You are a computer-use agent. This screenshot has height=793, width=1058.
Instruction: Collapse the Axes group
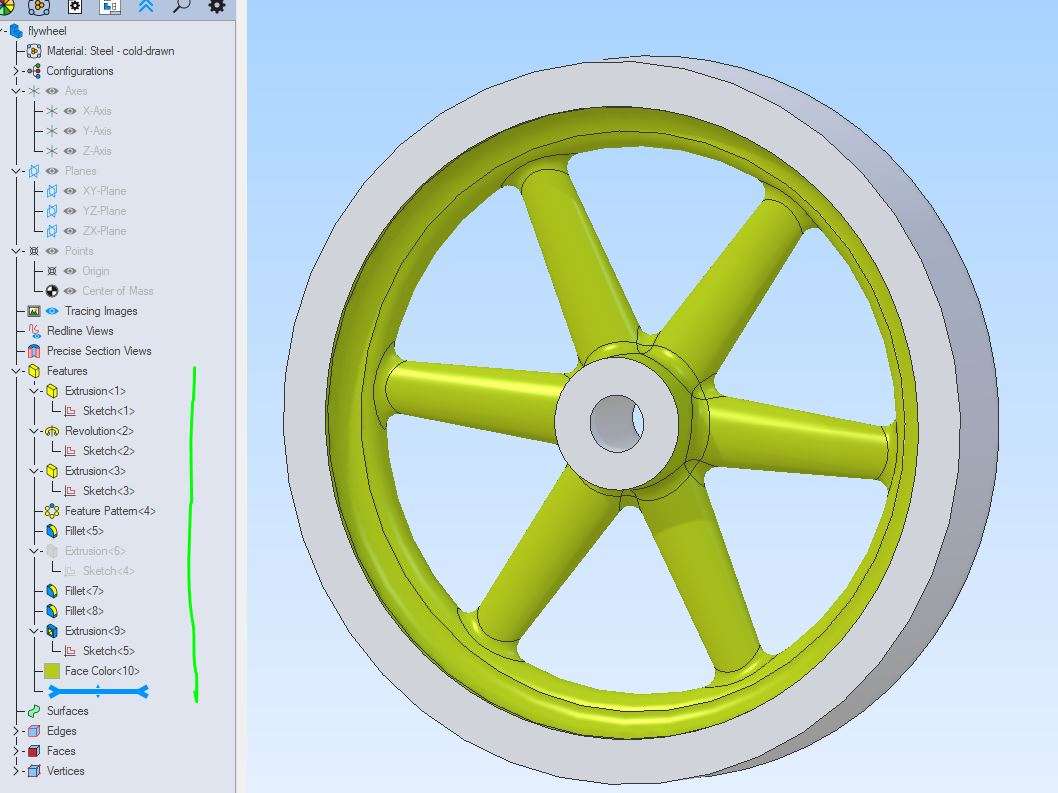[x=16, y=91]
